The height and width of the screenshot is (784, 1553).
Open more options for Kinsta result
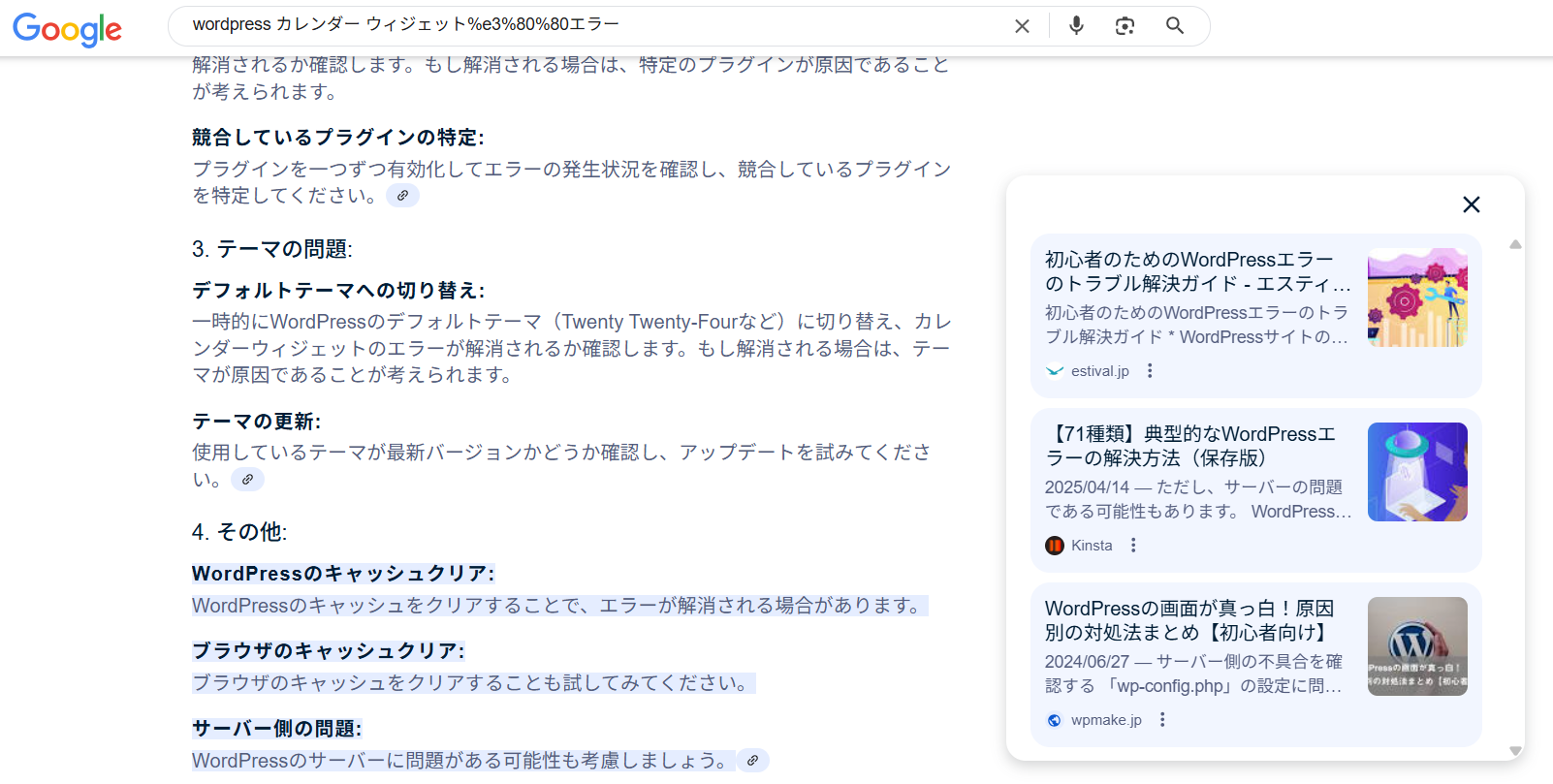(1133, 546)
